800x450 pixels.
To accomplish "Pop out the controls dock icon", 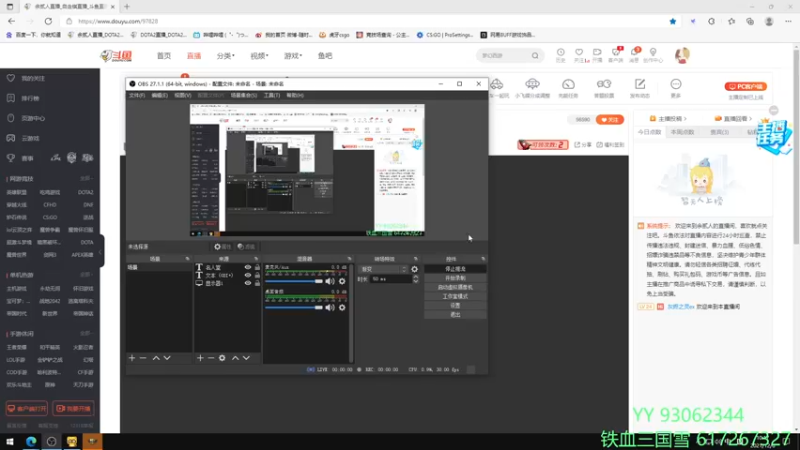I will (x=483, y=259).
